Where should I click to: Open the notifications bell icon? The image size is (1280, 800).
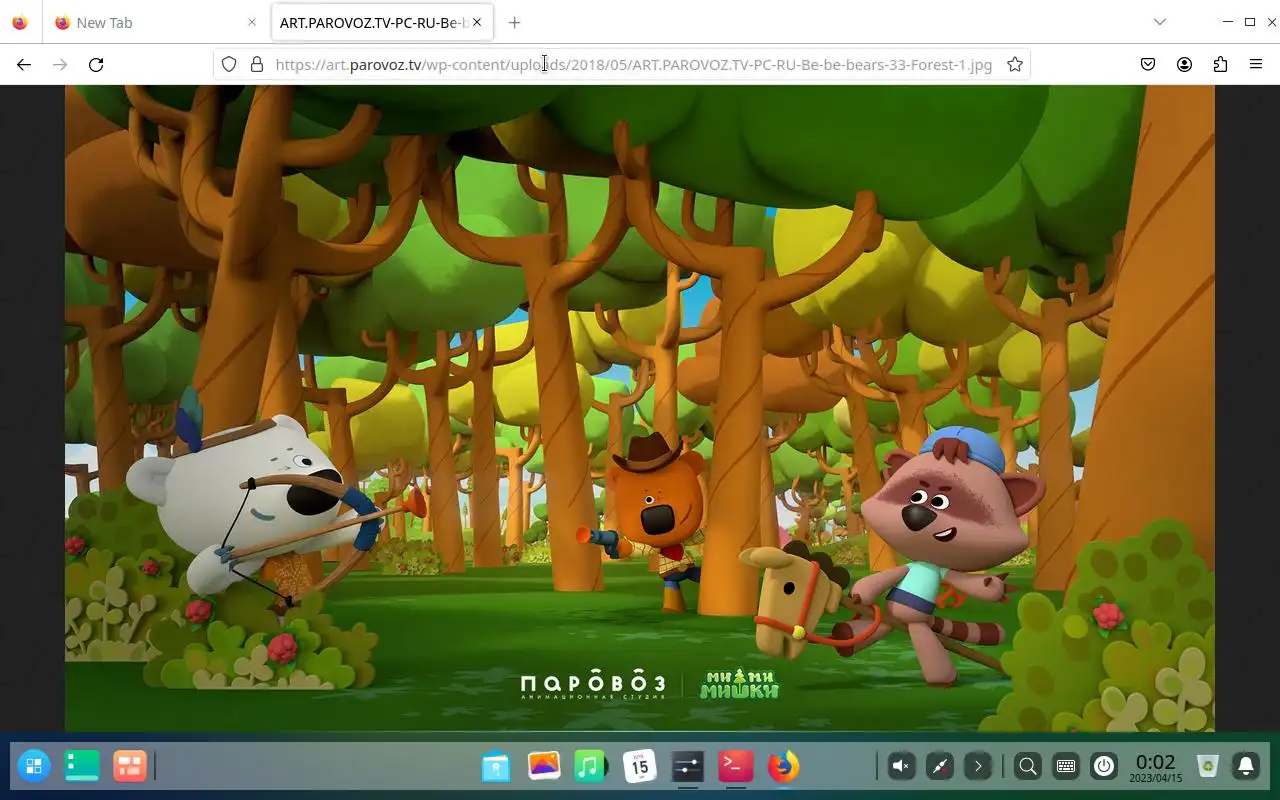(x=1246, y=767)
